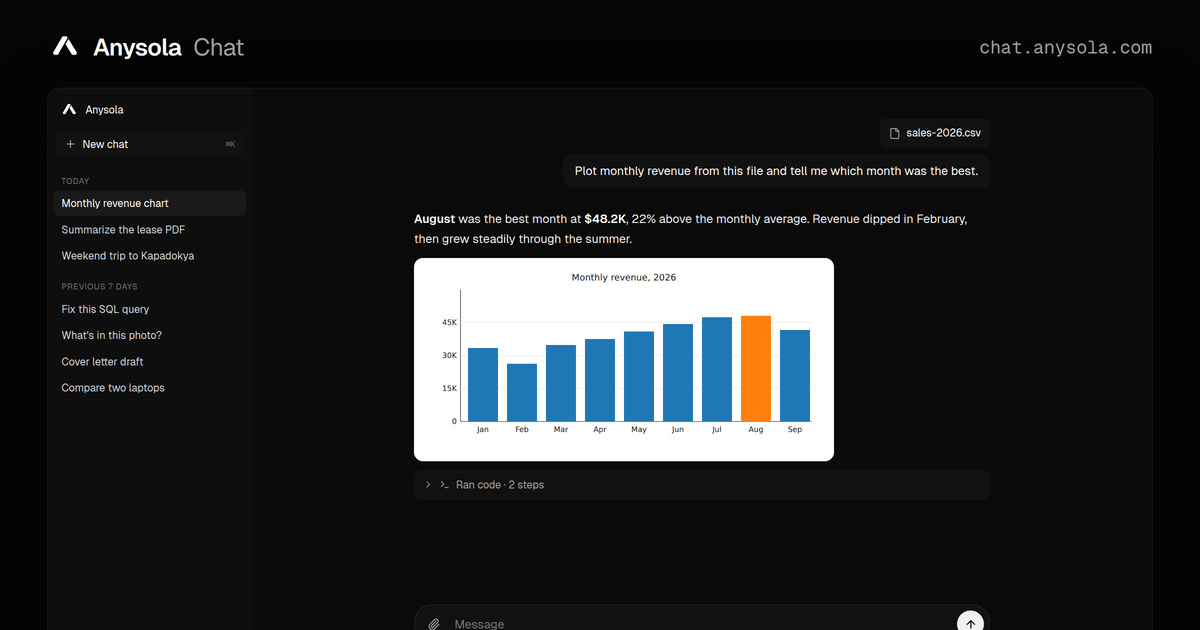Click the Monthly revenue chart image
This screenshot has width=1200, height=630.
point(624,359)
